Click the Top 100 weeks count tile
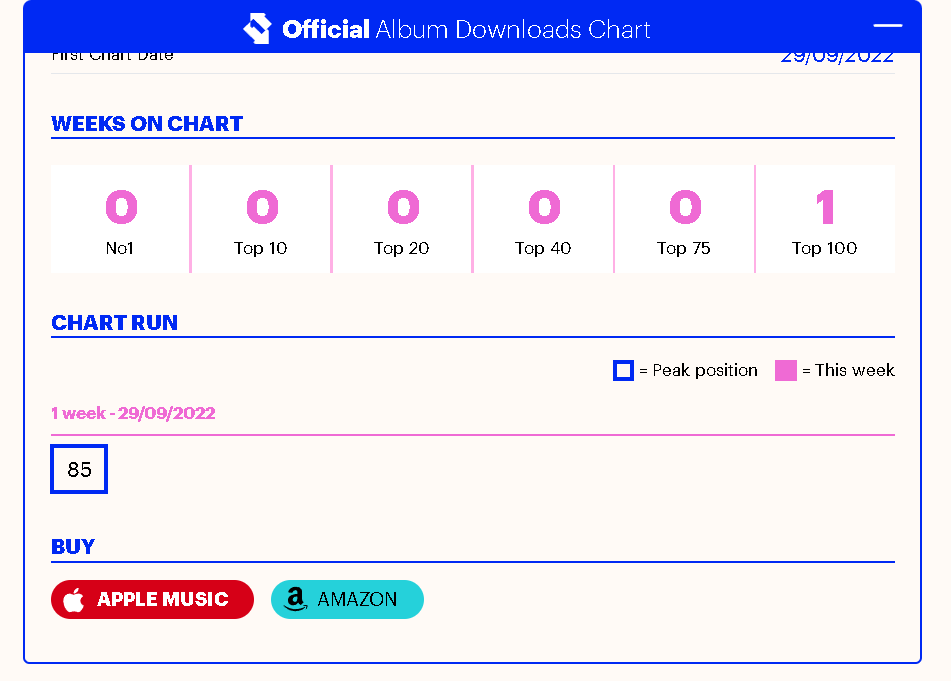Image resolution: width=951 pixels, height=681 pixels. (x=825, y=219)
